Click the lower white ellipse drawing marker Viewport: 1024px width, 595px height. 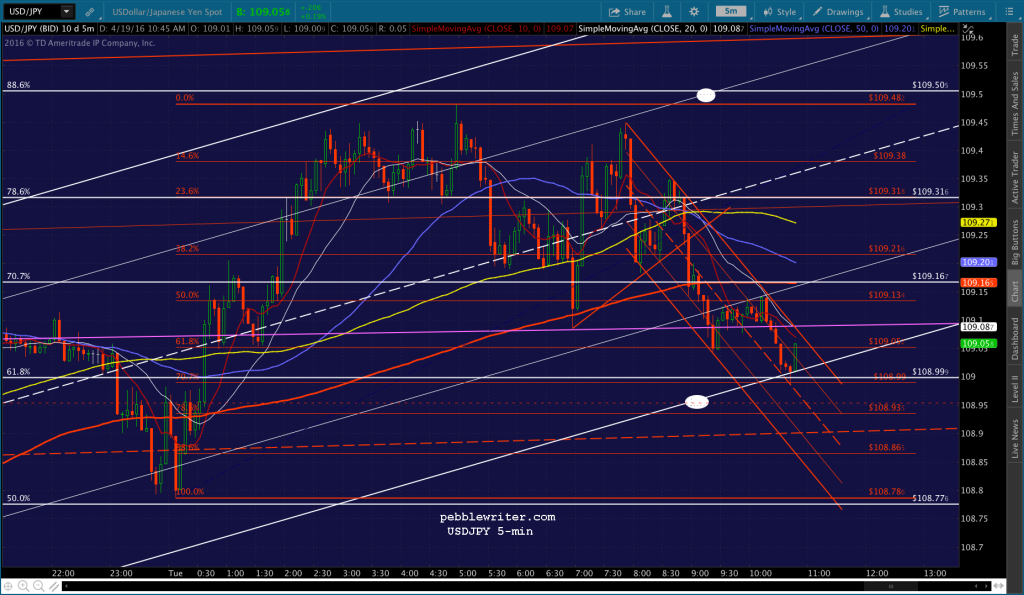coord(696,402)
